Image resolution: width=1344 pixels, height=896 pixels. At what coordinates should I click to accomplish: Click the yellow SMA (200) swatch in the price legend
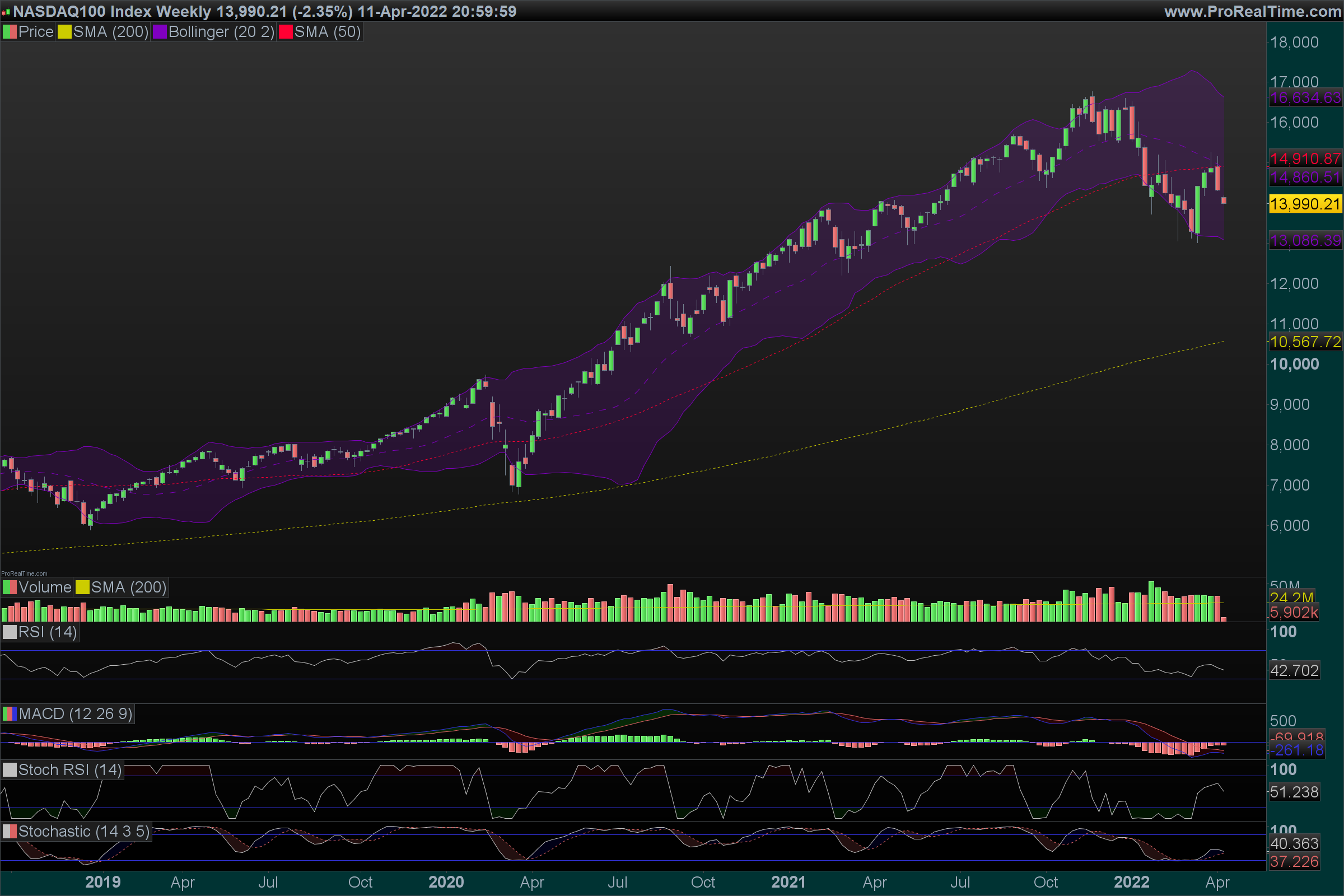coord(64,32)
